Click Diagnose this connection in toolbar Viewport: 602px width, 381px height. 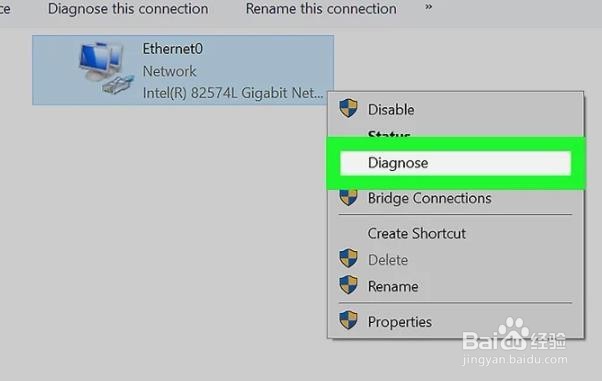click(128, 9)
